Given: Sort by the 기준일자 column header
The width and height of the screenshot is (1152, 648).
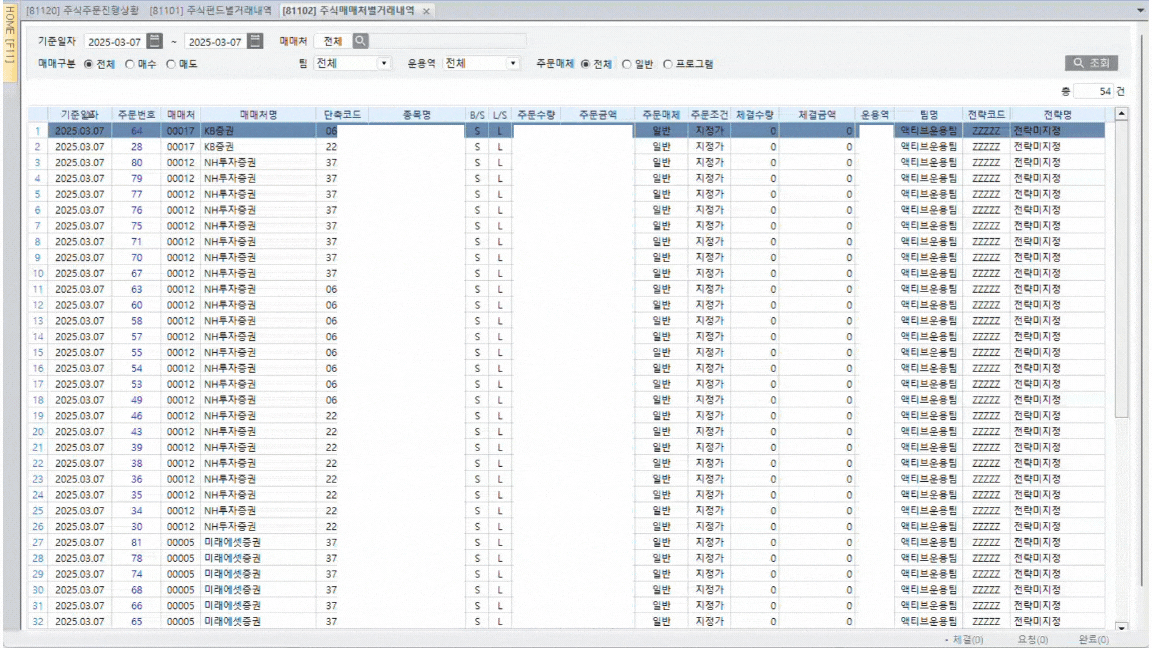Looking at the screenshot, I should 79,115.
